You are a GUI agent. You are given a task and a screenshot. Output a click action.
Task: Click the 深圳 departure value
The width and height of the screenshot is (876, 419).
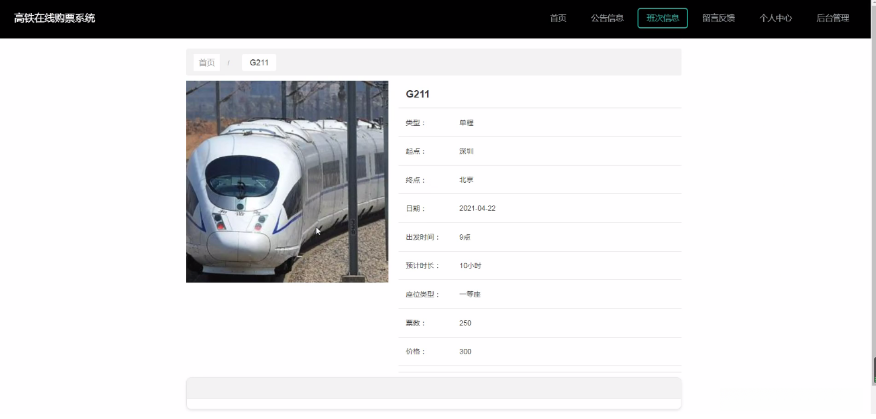pyautogui.click(x=466, y=151)
